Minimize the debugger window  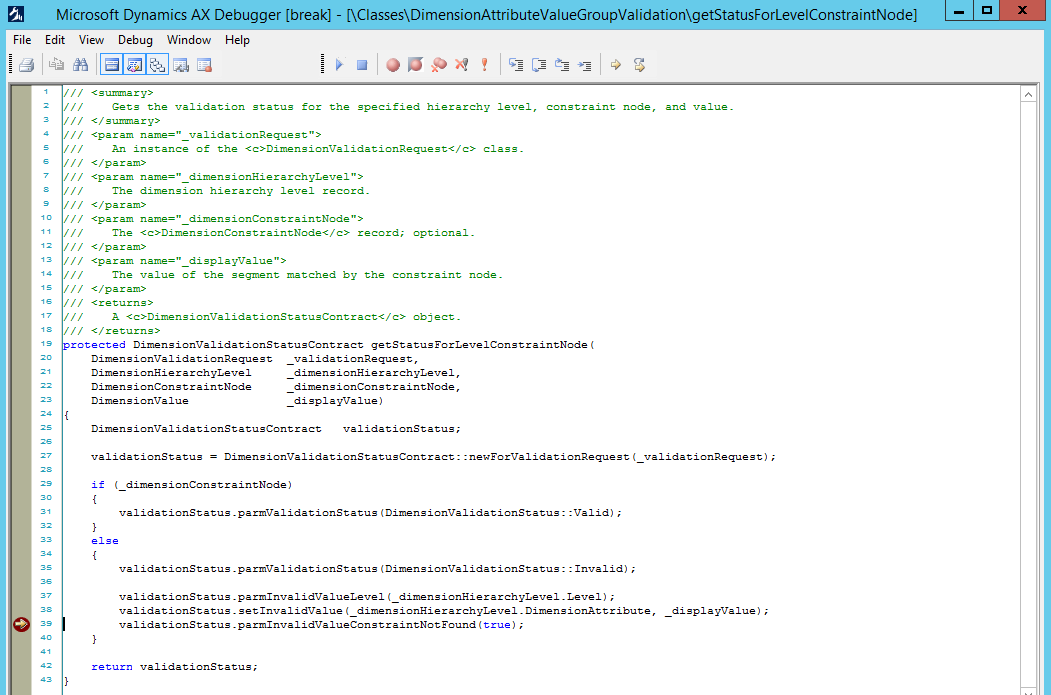click(959, 11)
